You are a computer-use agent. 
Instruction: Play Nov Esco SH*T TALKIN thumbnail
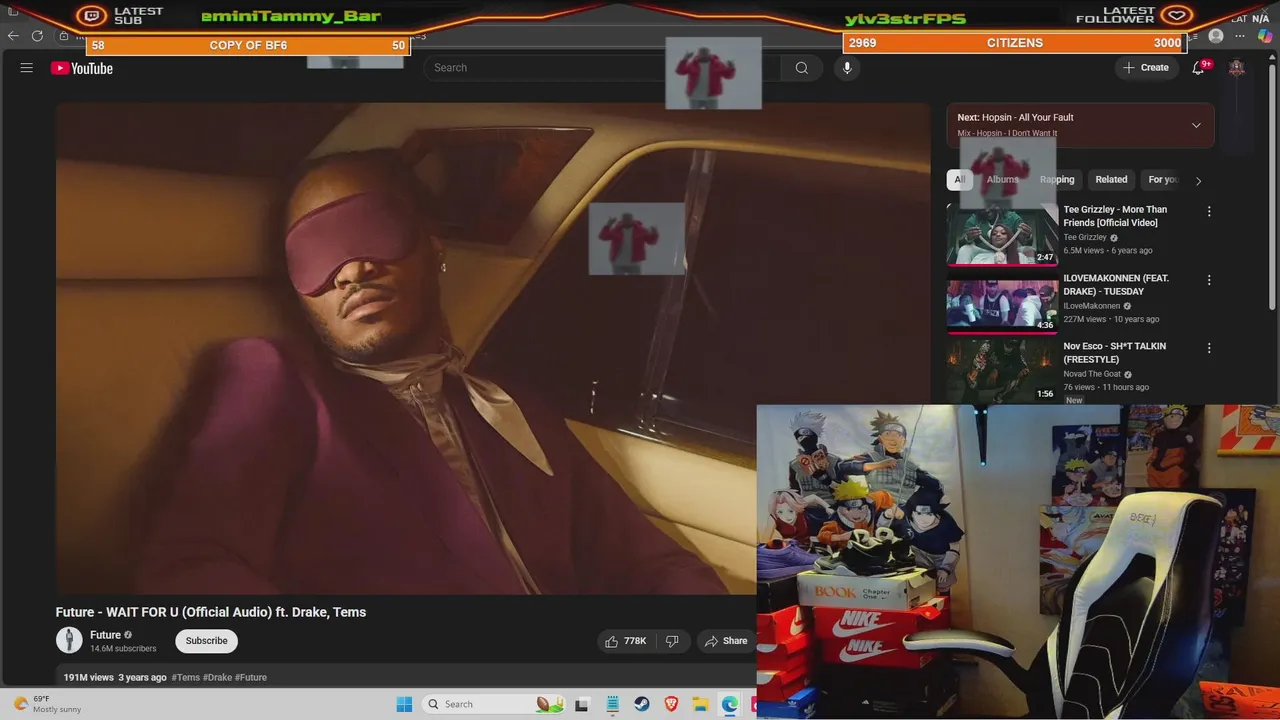click(1002, 370)
